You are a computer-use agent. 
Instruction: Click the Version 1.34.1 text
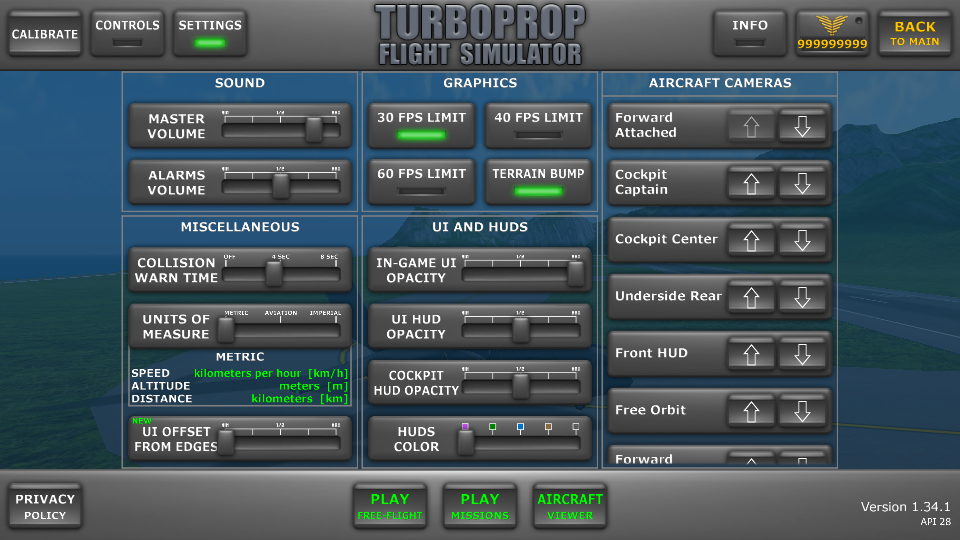[906, 507]
